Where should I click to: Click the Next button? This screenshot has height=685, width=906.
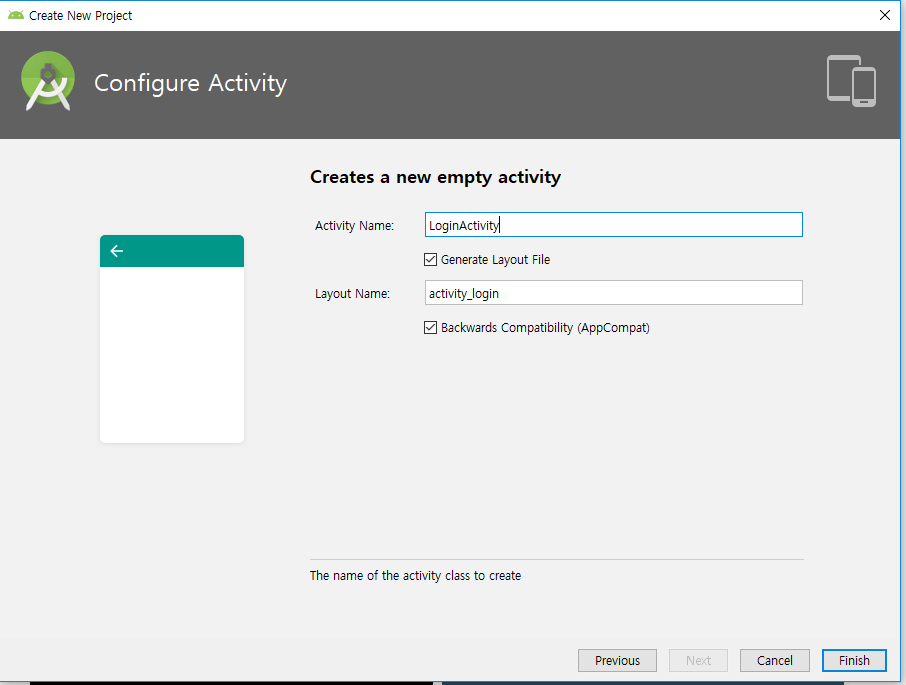pyautogui.click(x=698, y=660)
